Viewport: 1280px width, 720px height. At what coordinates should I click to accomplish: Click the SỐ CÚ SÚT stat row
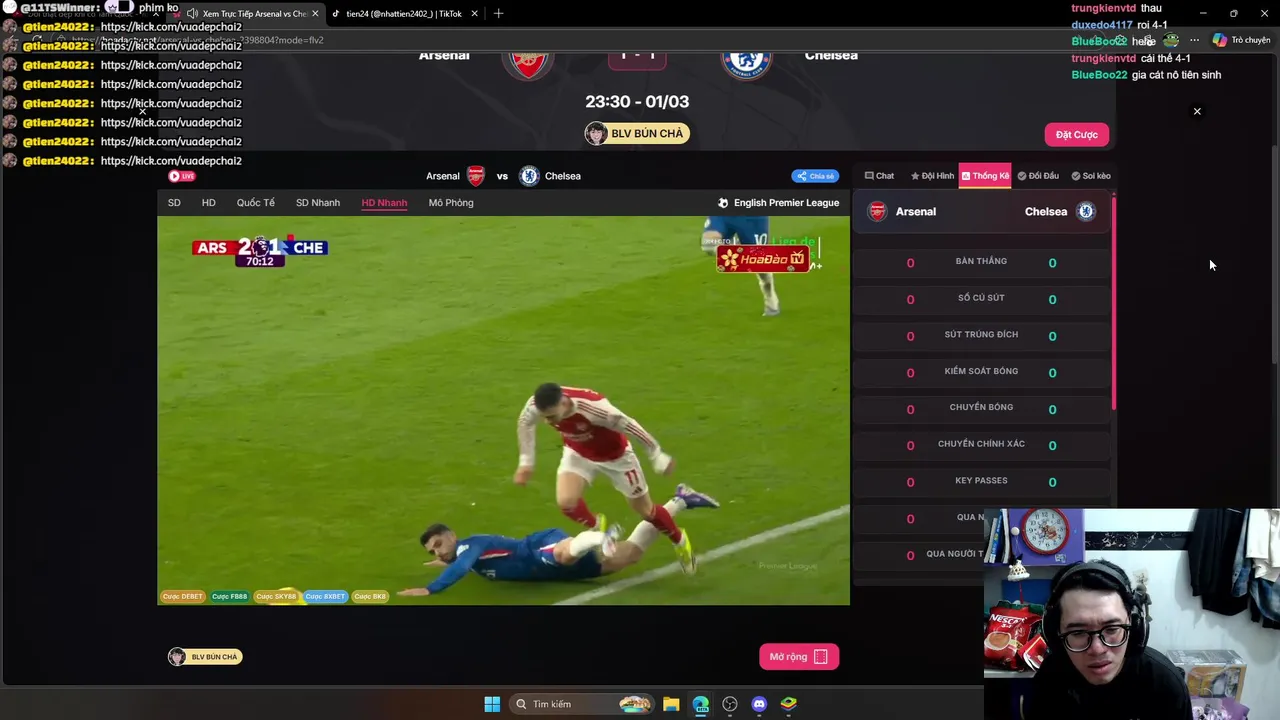pos(981,299)
